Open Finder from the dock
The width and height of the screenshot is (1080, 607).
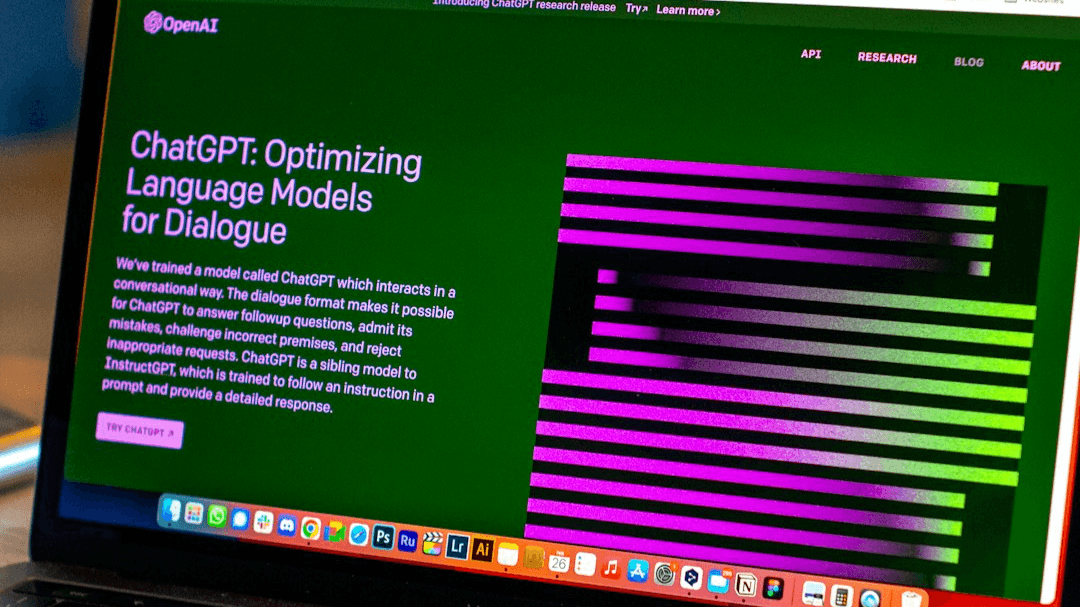[x=171, y=511]
